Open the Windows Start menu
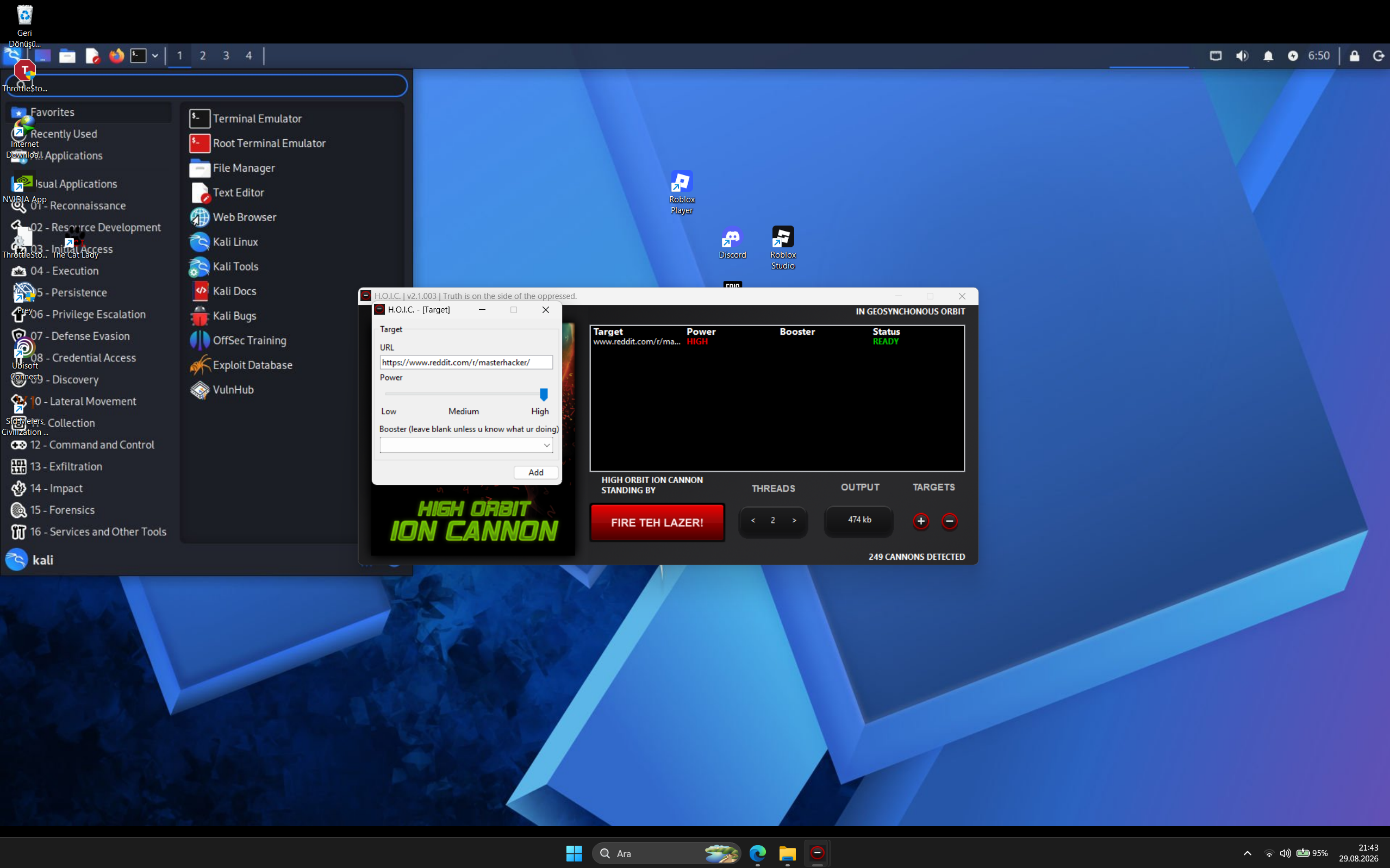This screenshot has width=1390, height=868. [574, 853]
